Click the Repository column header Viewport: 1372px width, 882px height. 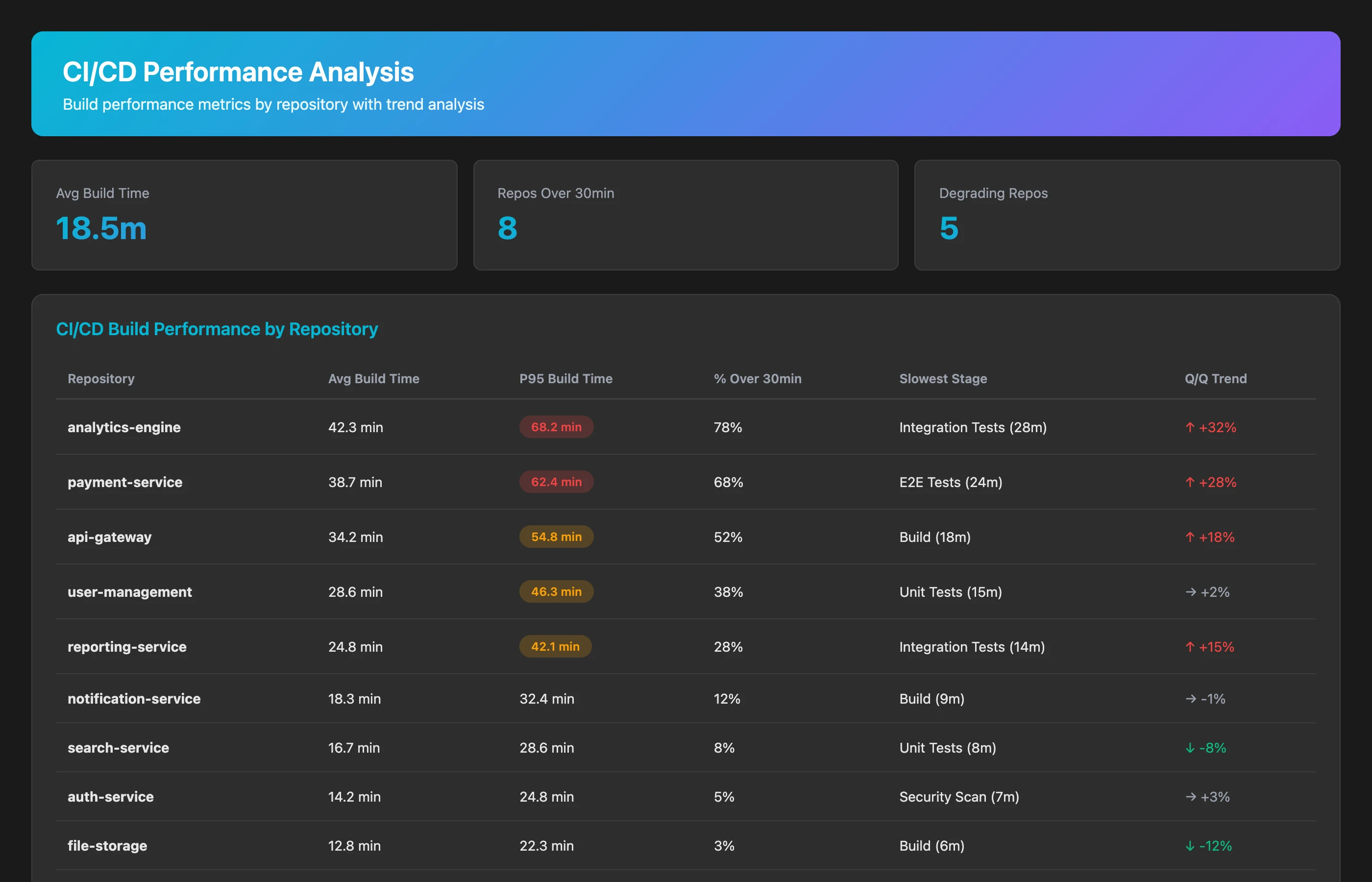click(x=101, y=379)
